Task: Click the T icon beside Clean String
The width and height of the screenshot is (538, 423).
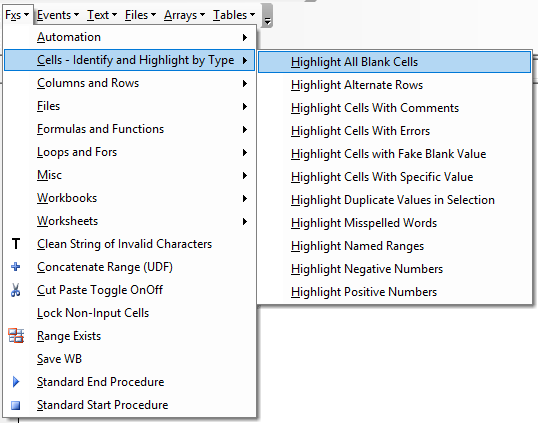Action: [x=16, y=244]
